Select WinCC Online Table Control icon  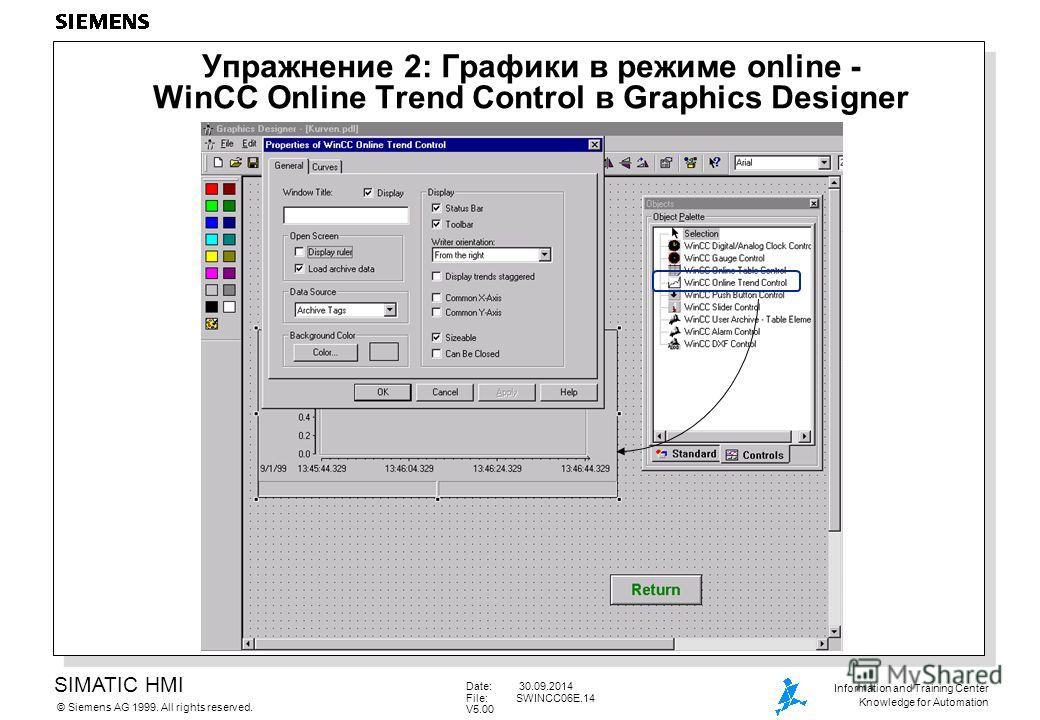tap(674, 270)
